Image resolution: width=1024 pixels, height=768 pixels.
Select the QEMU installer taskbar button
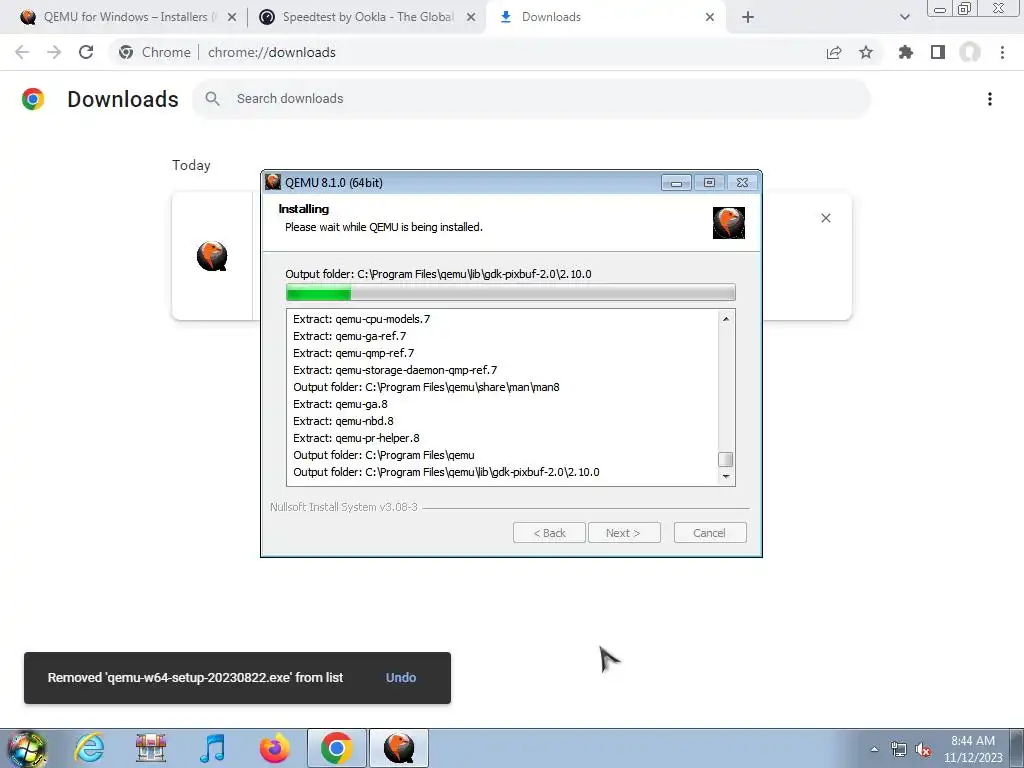pyautogui.click(x=398, y=748)
